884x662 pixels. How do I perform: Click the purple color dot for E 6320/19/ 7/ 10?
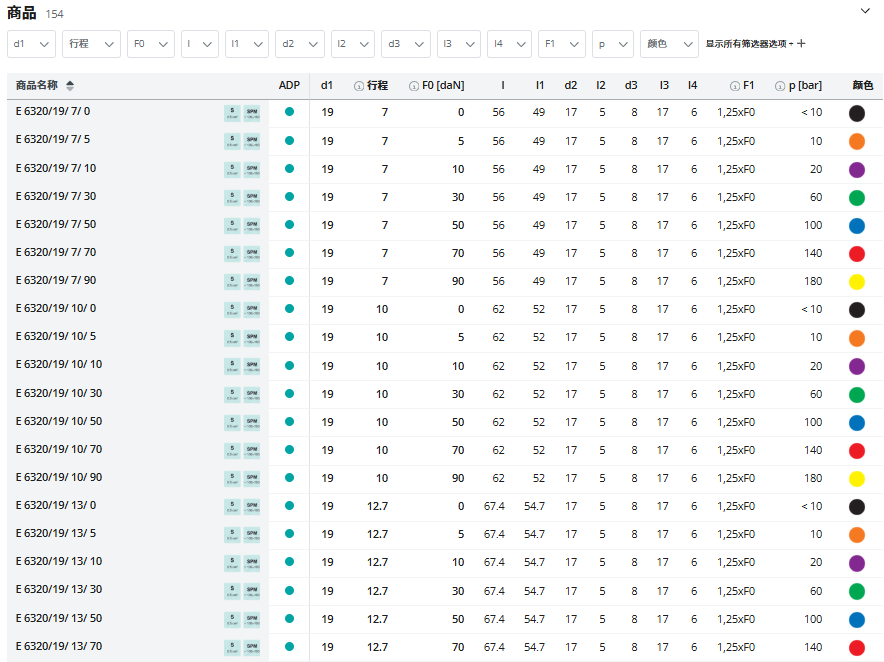[x=857, y=170]
